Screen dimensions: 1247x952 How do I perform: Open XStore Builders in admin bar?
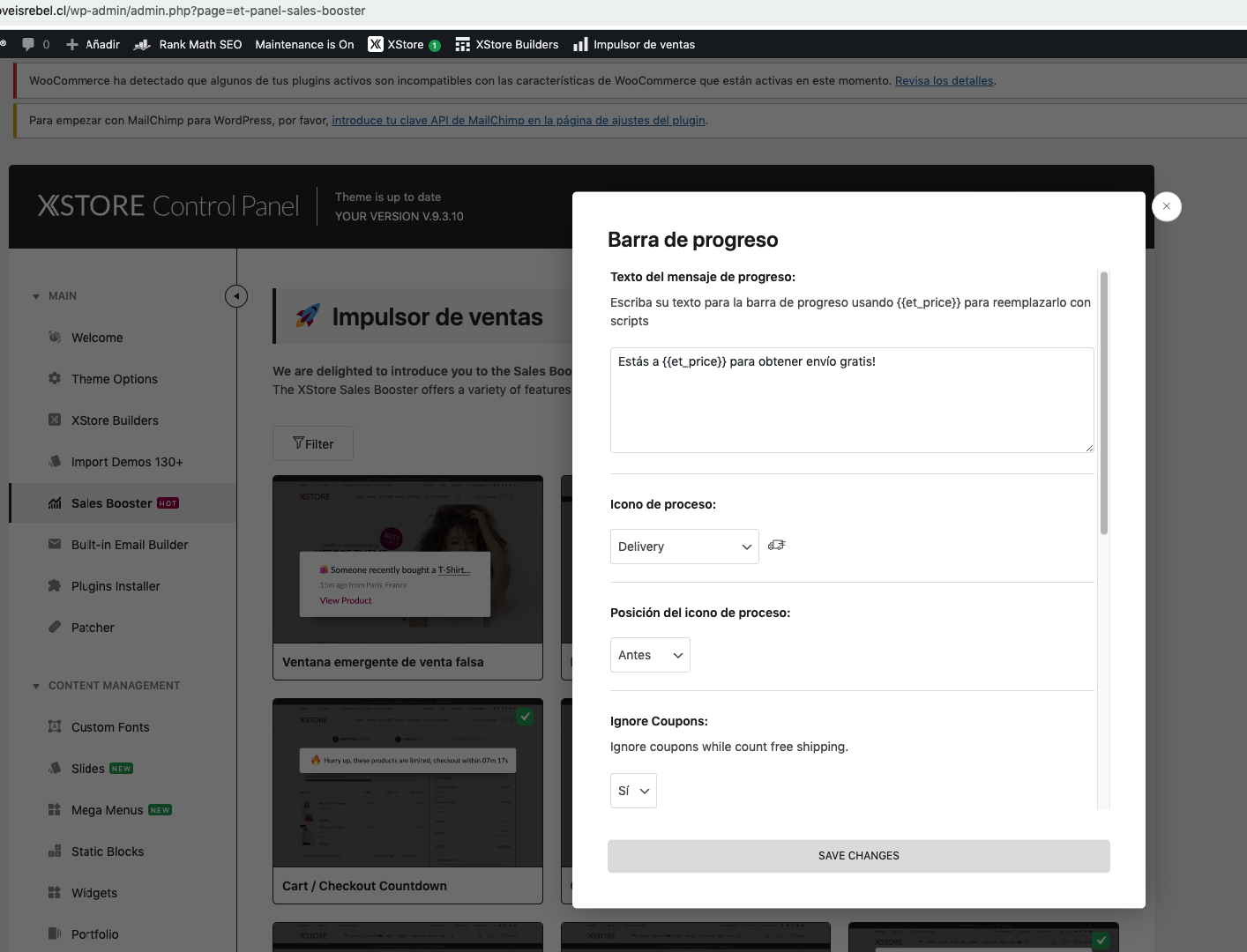(507, 44)
